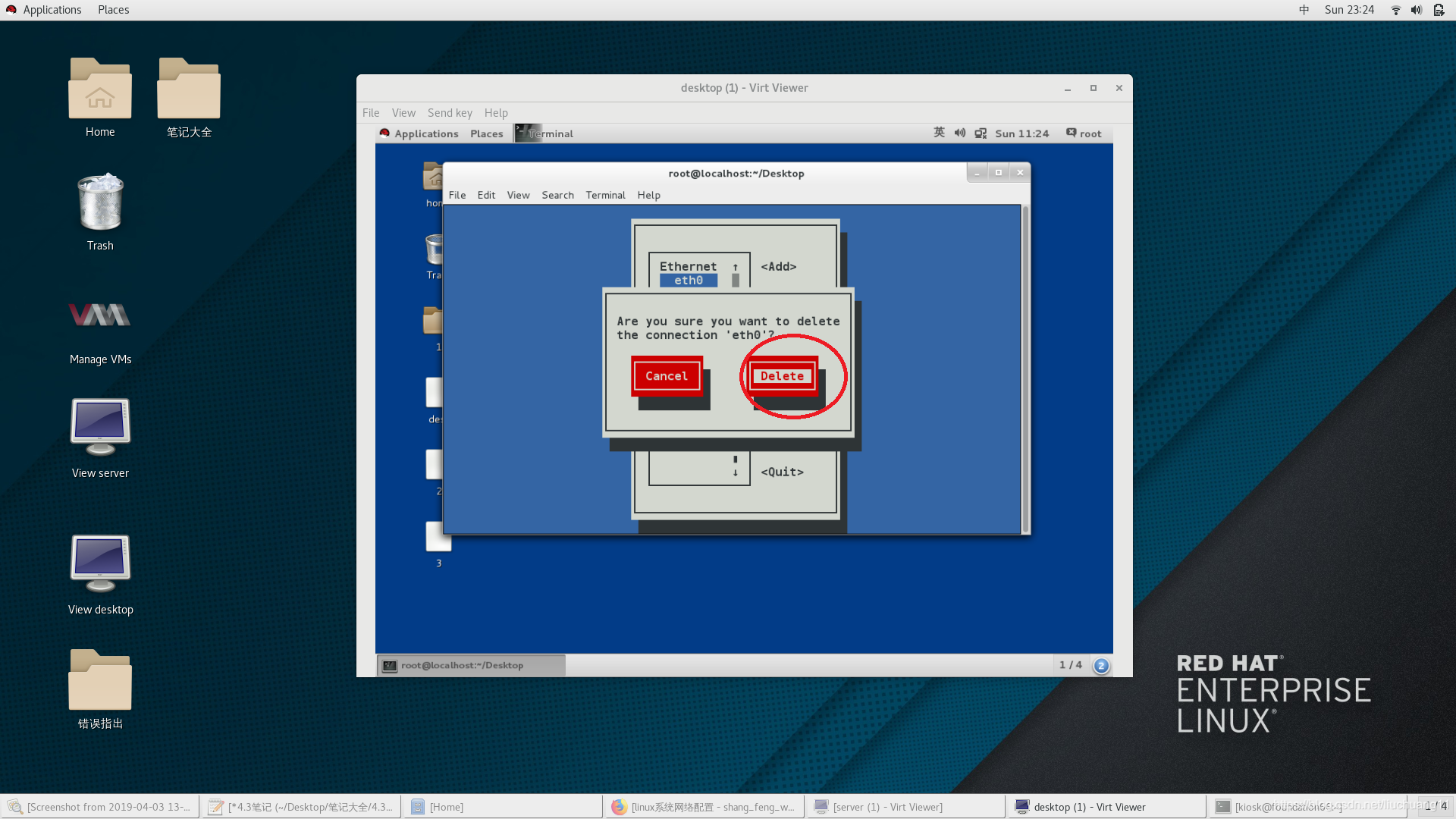Open terminal Terminal menu
Image resolution: width=1456 pixels, height=819 pixels.
[x=605, y=195]
